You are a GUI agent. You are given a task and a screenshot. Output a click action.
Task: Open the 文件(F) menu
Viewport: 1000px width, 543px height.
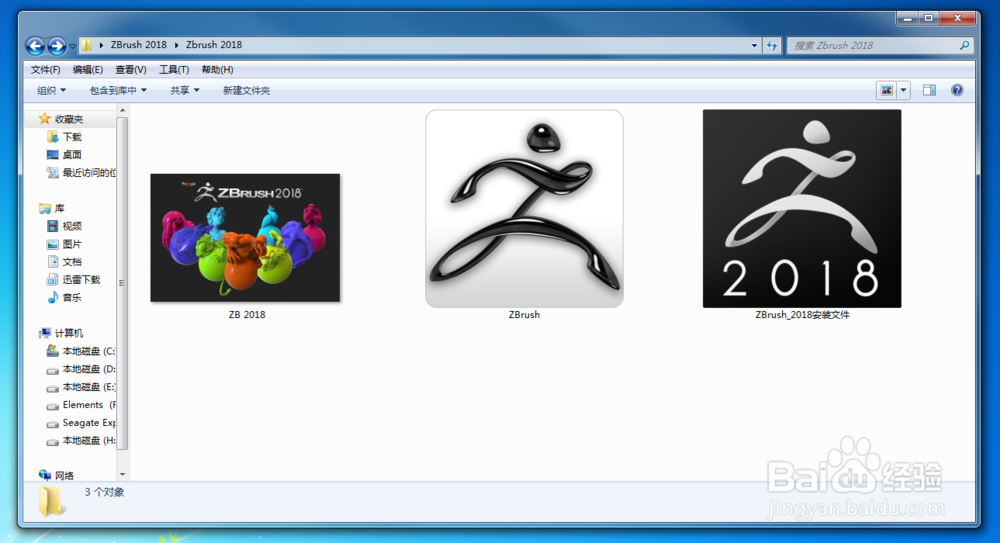click(45, 70)
